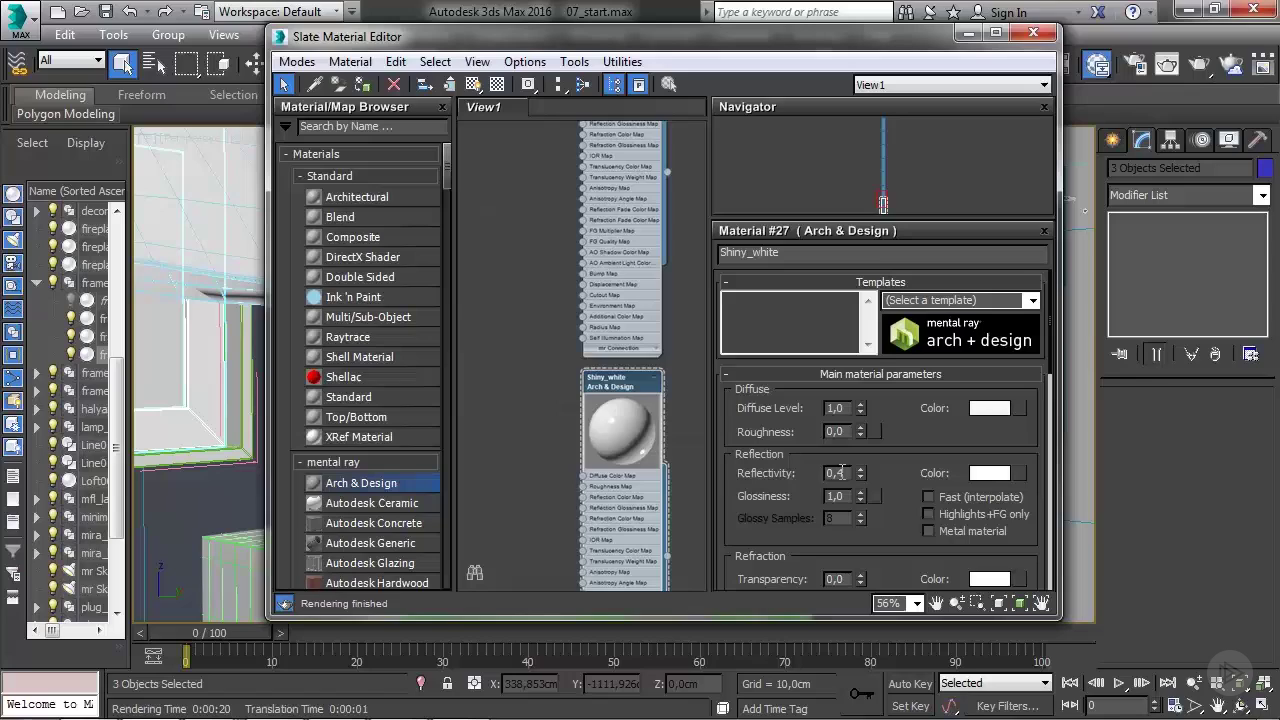Click binoculars search icon in View1
This screenshot has width=1280, height=720.
[475, 573]
